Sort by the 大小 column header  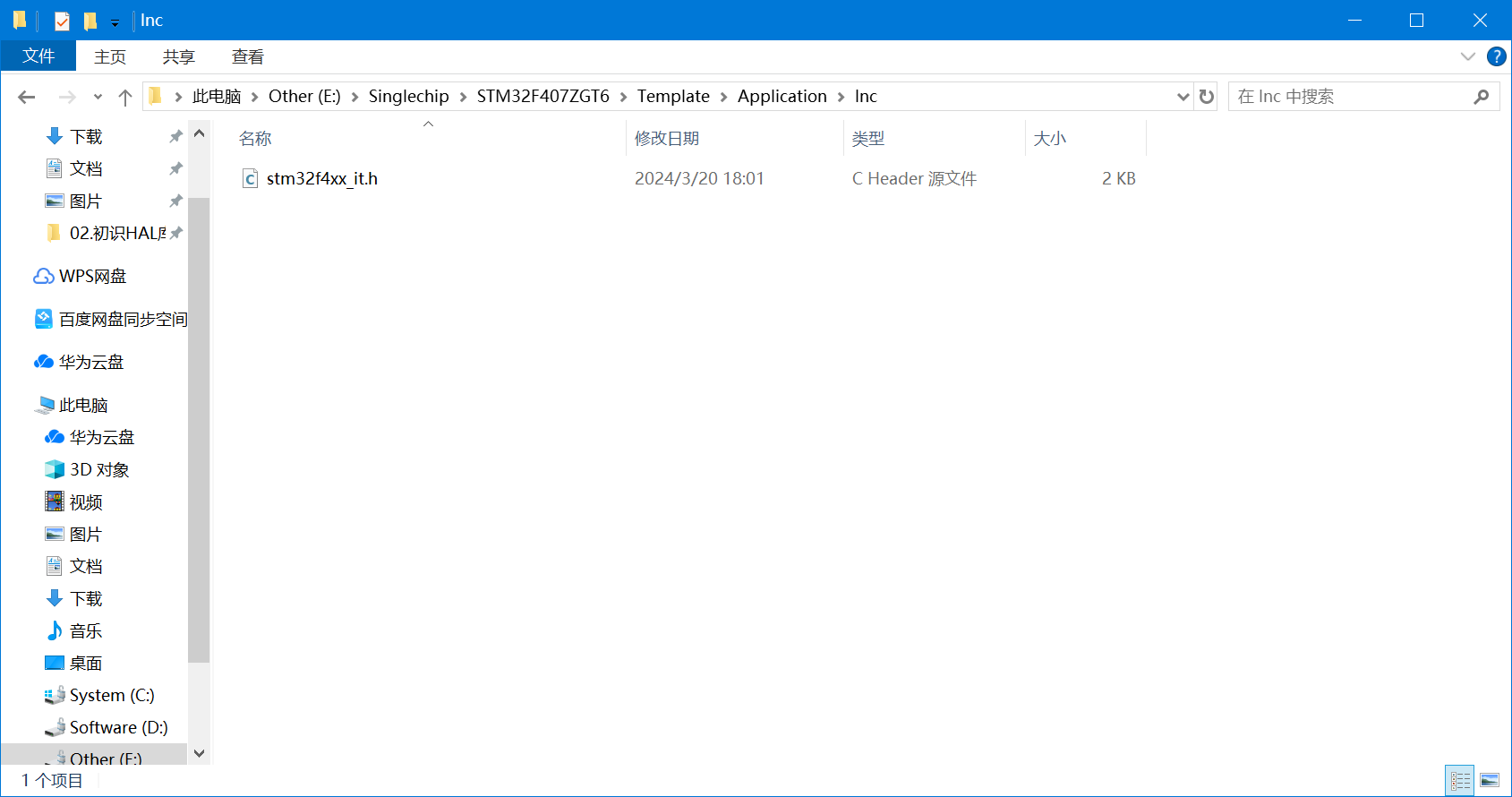point(1050,139)
